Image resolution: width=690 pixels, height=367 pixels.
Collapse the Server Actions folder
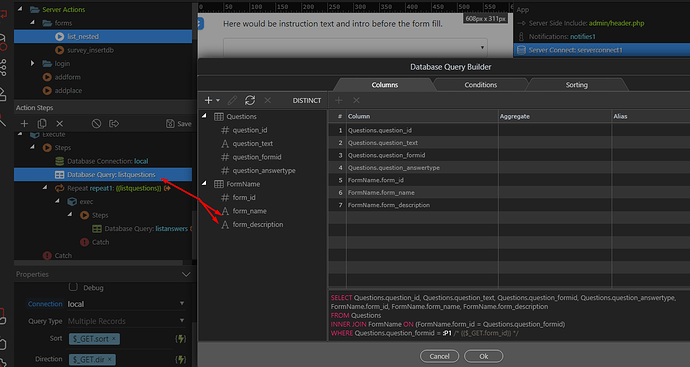click(x=20, y=9)
